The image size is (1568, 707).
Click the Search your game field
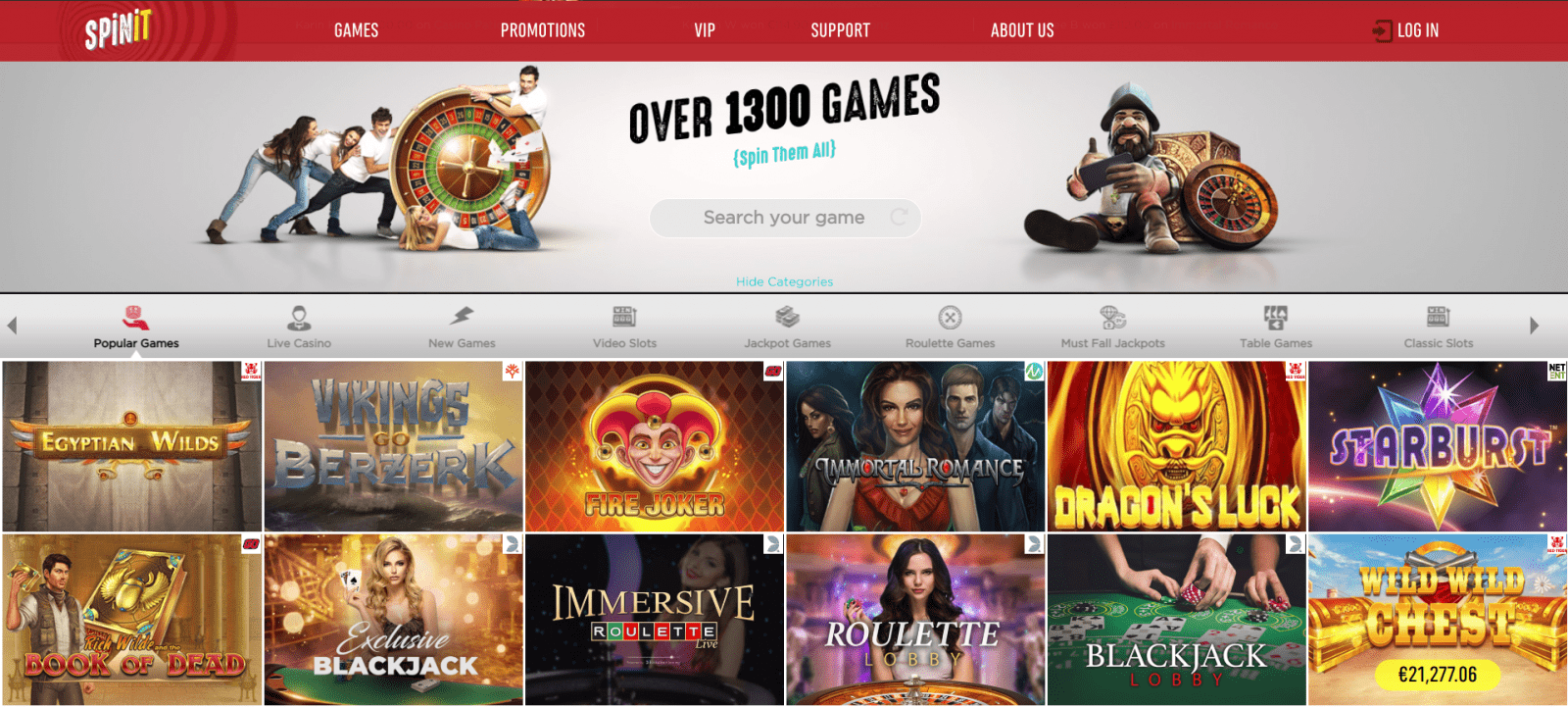785,218
